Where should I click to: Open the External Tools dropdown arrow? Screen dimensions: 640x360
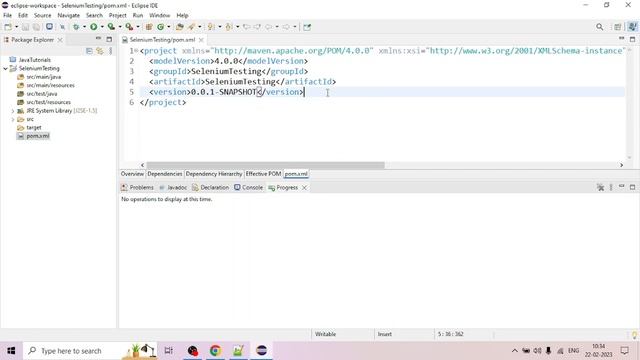[x=138, y=27]
